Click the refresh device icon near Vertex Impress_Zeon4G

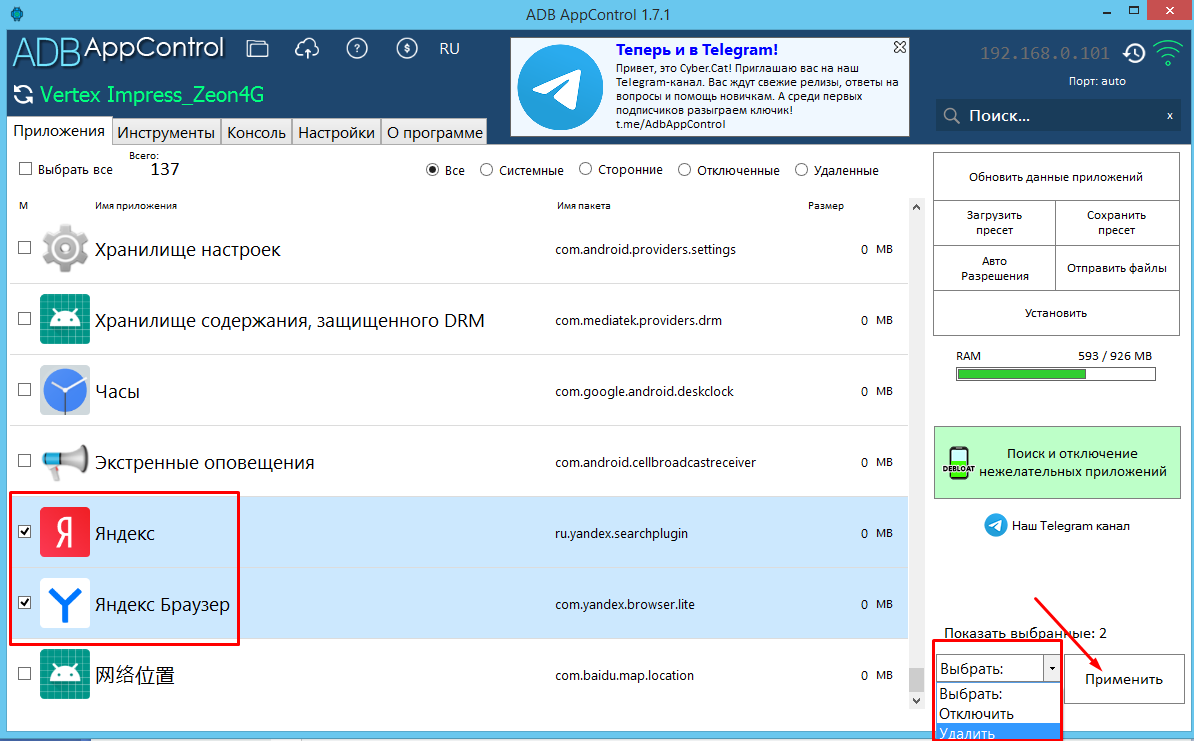click(x=24, y=94)
